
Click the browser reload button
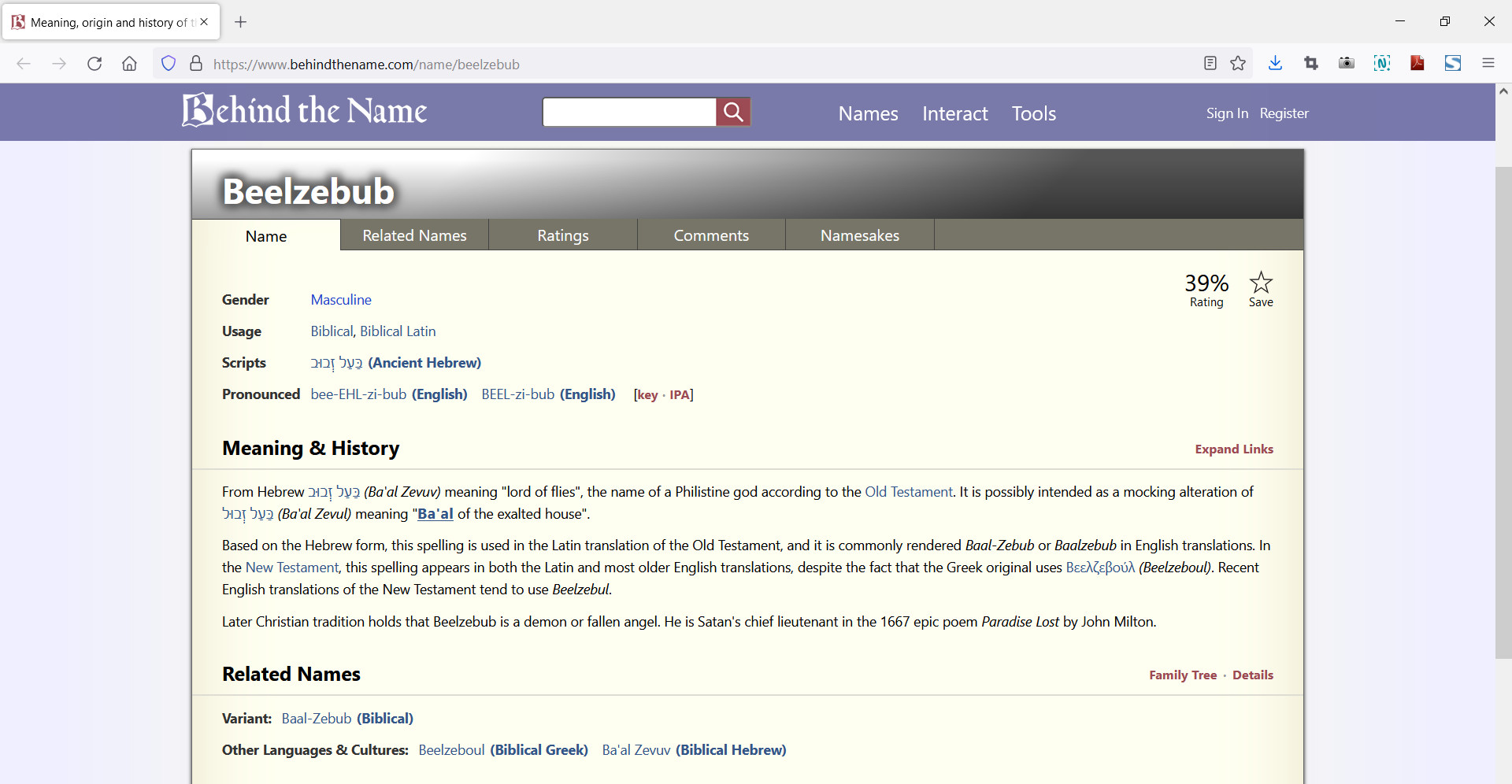point(94,64)
